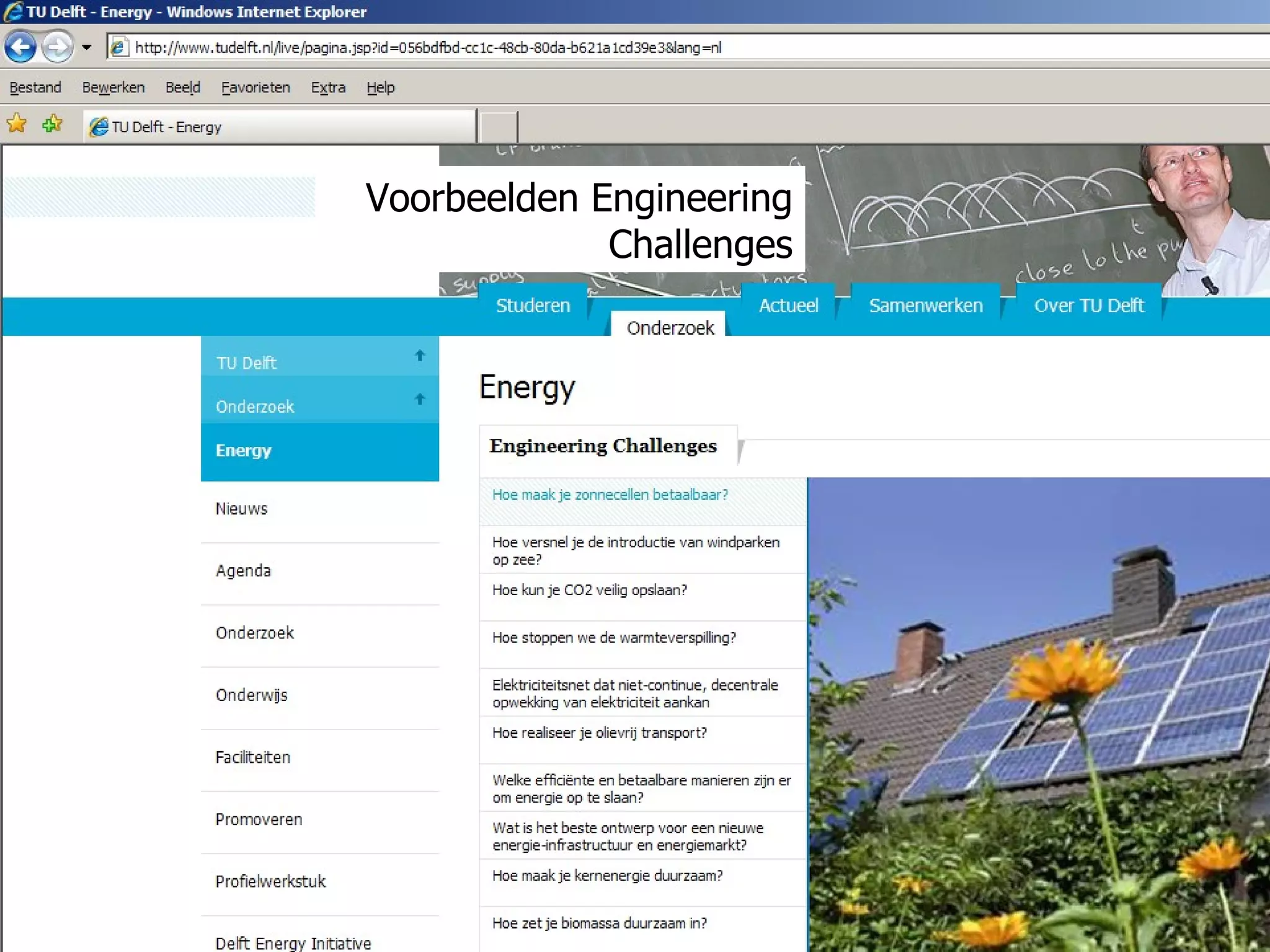1270x952 pixels.
Task: Click the solar panel rooftop photo
Action: tap(1039, 715)
